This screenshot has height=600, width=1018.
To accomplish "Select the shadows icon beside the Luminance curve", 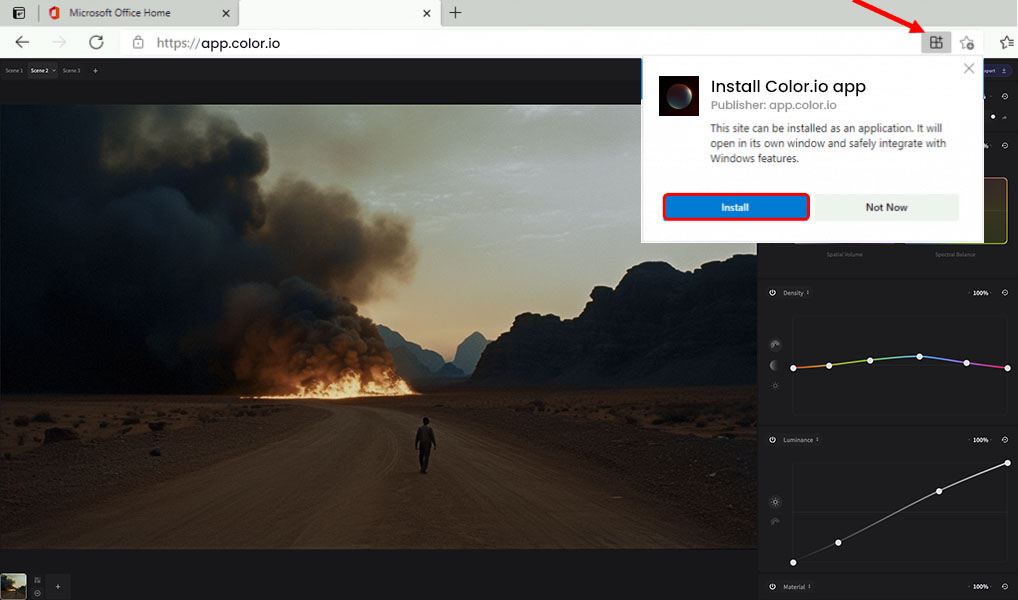I will (774, 521).
